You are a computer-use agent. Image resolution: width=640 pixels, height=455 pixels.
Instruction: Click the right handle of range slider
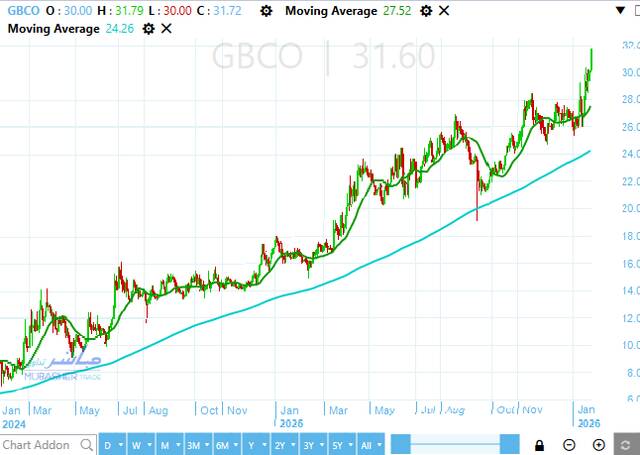pyautogui.click(x=509, y=444)
